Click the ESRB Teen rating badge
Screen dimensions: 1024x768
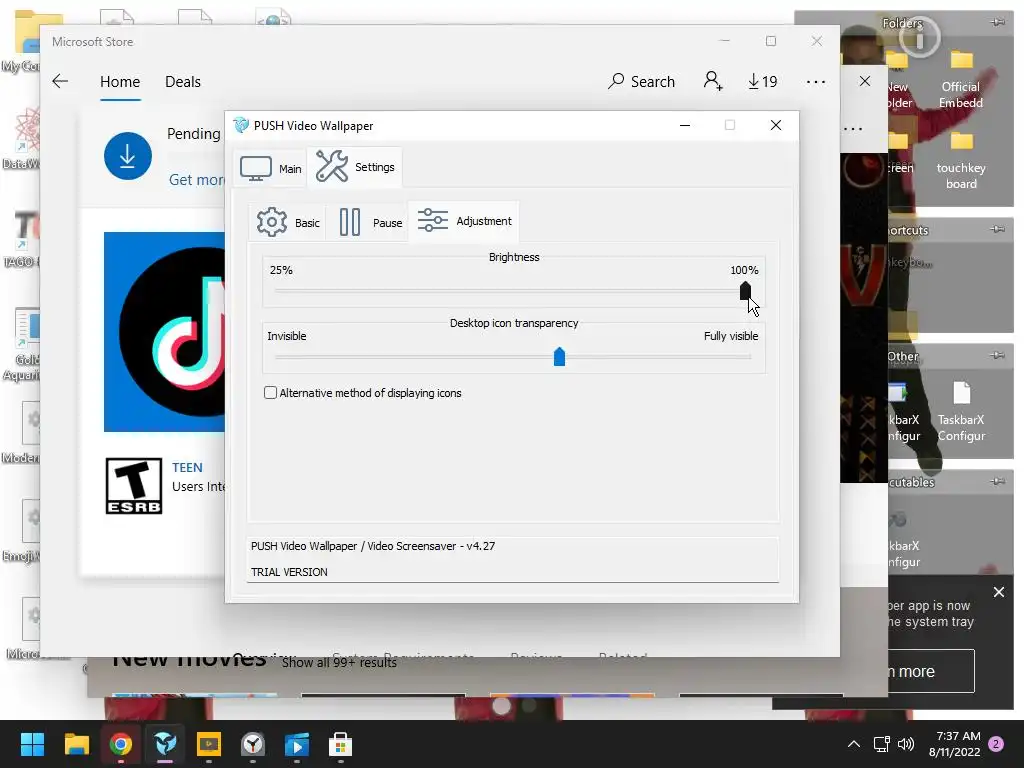134,486
